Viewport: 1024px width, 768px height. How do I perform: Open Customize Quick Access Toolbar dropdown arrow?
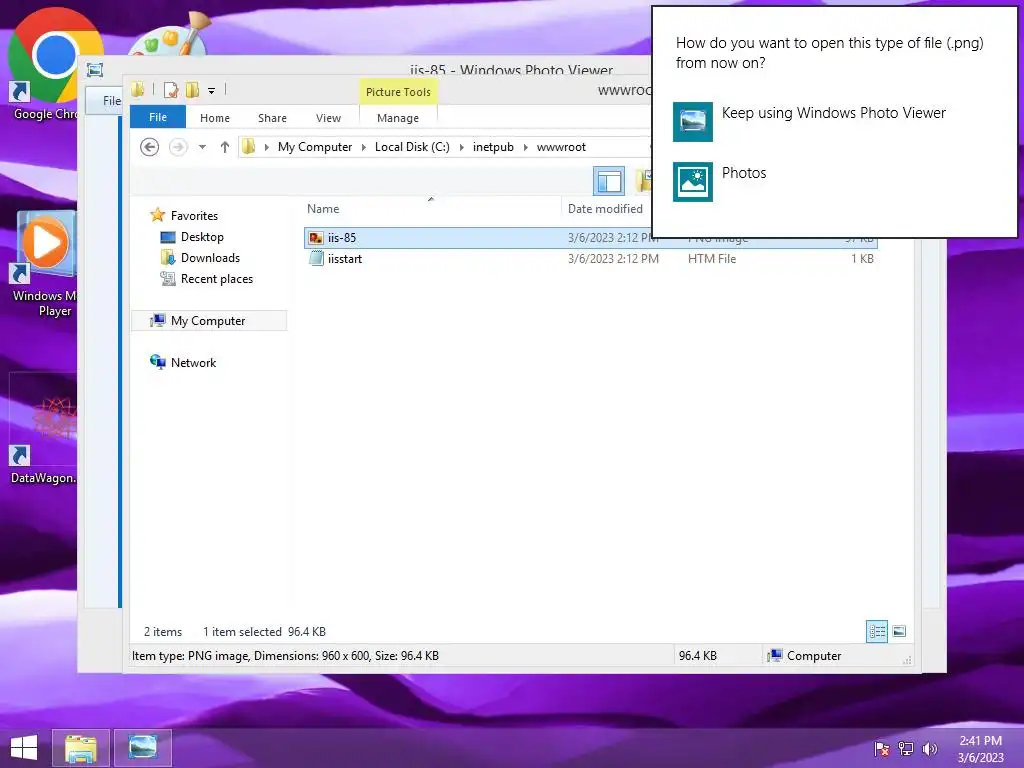[x=212, y=91]
